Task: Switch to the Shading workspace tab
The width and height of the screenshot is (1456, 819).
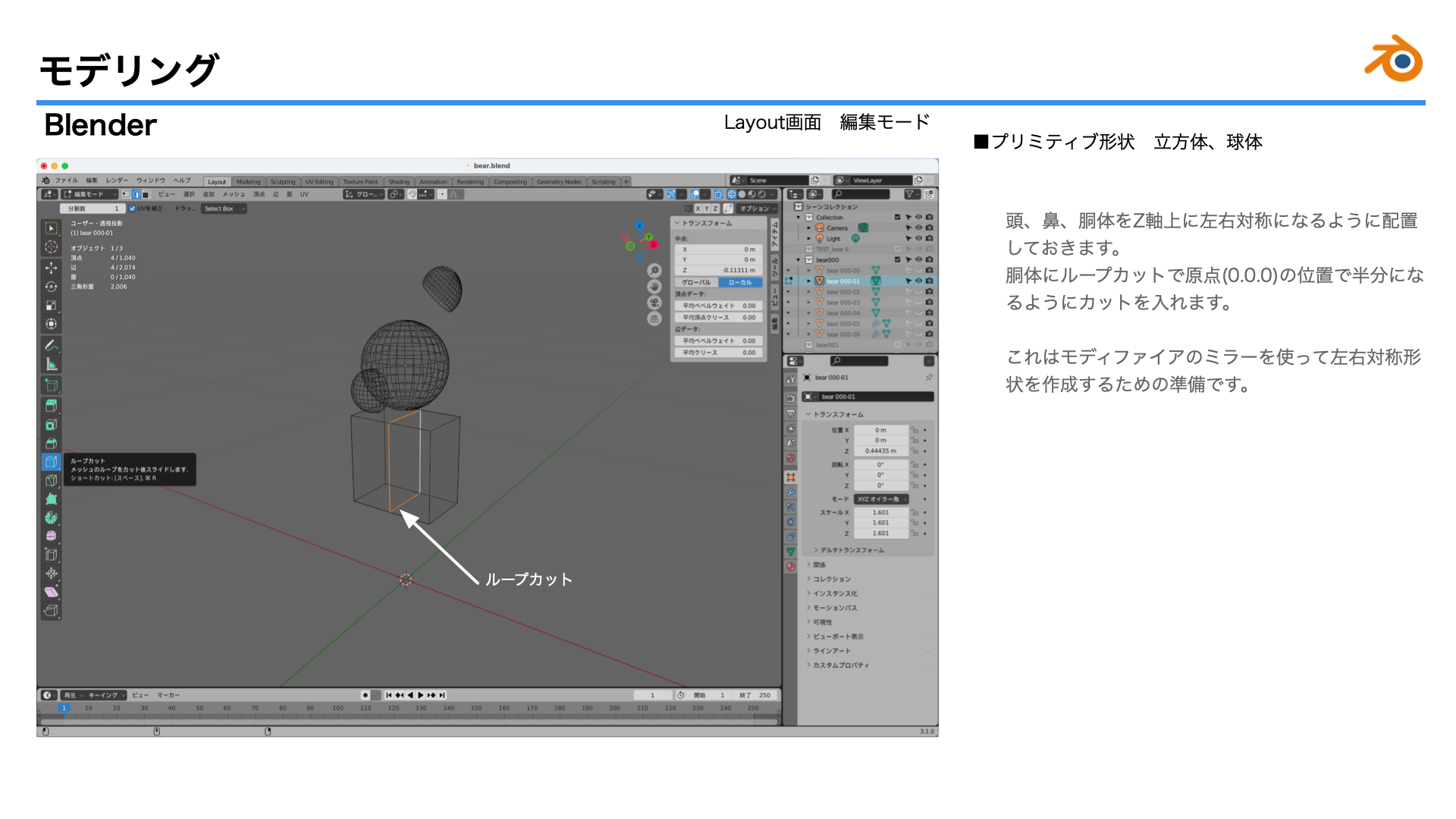Action: (x=399, y=182)
